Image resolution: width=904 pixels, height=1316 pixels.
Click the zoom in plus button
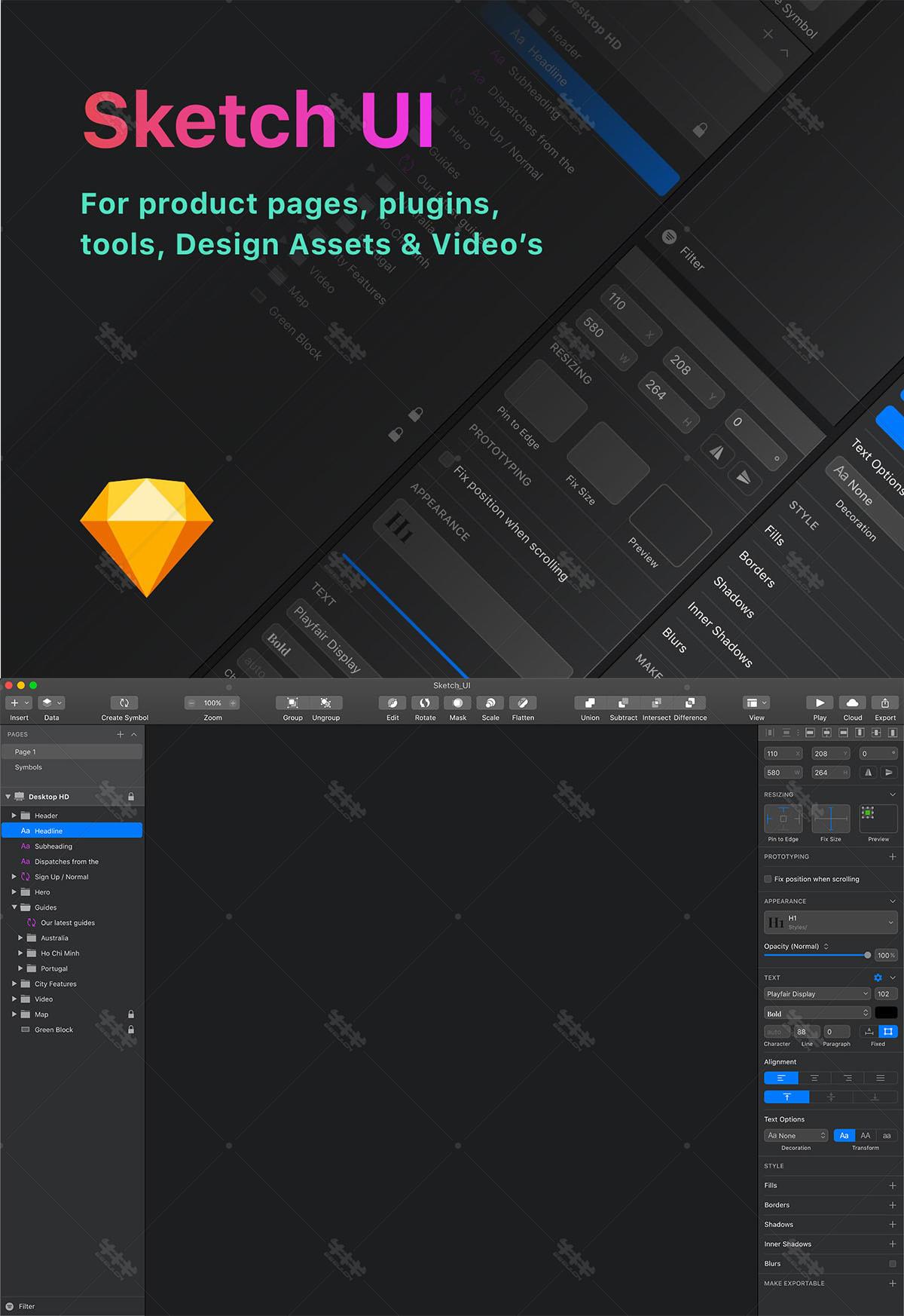pos(234,702)
